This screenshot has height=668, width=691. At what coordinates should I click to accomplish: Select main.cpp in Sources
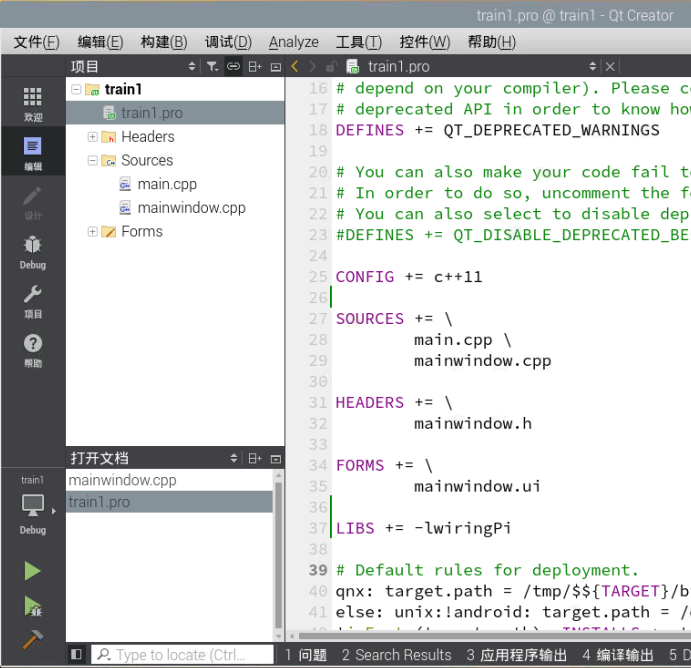167,184
